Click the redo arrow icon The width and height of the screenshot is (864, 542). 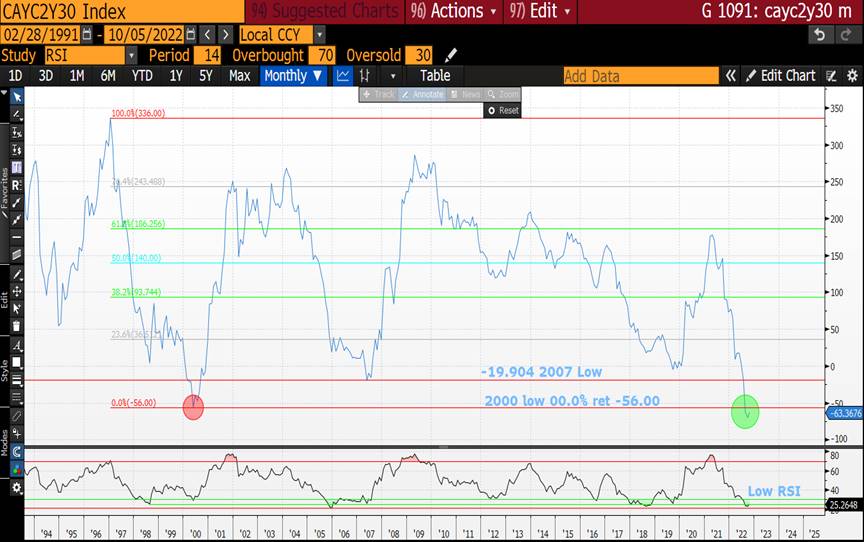coord(846,34)
